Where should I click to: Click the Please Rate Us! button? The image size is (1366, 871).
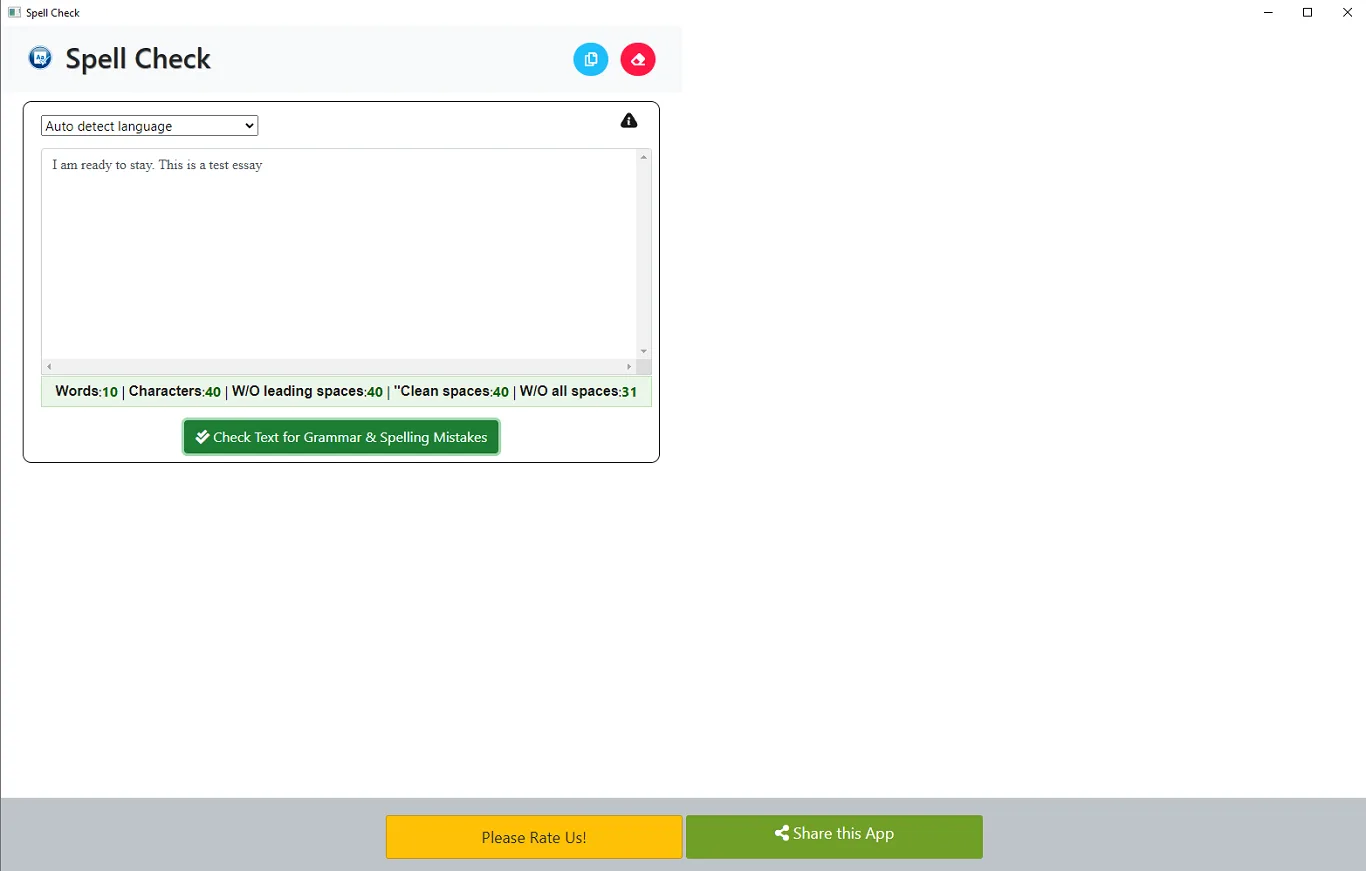[x=534, y=837]
